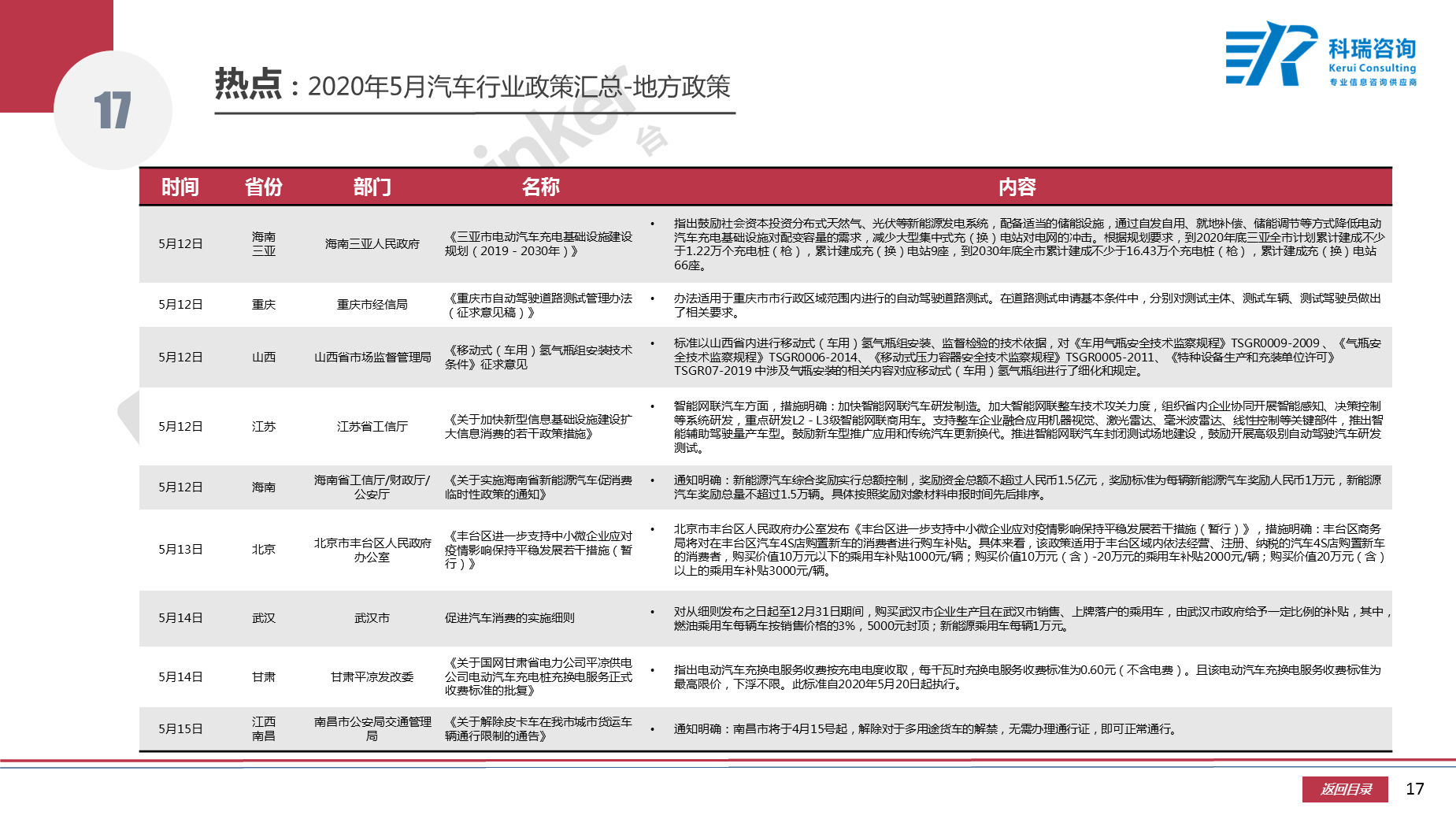Click 北京市丰台区人民政府办公室 department cell
This screenshot has width=1456, height=819.
point(372,550)
